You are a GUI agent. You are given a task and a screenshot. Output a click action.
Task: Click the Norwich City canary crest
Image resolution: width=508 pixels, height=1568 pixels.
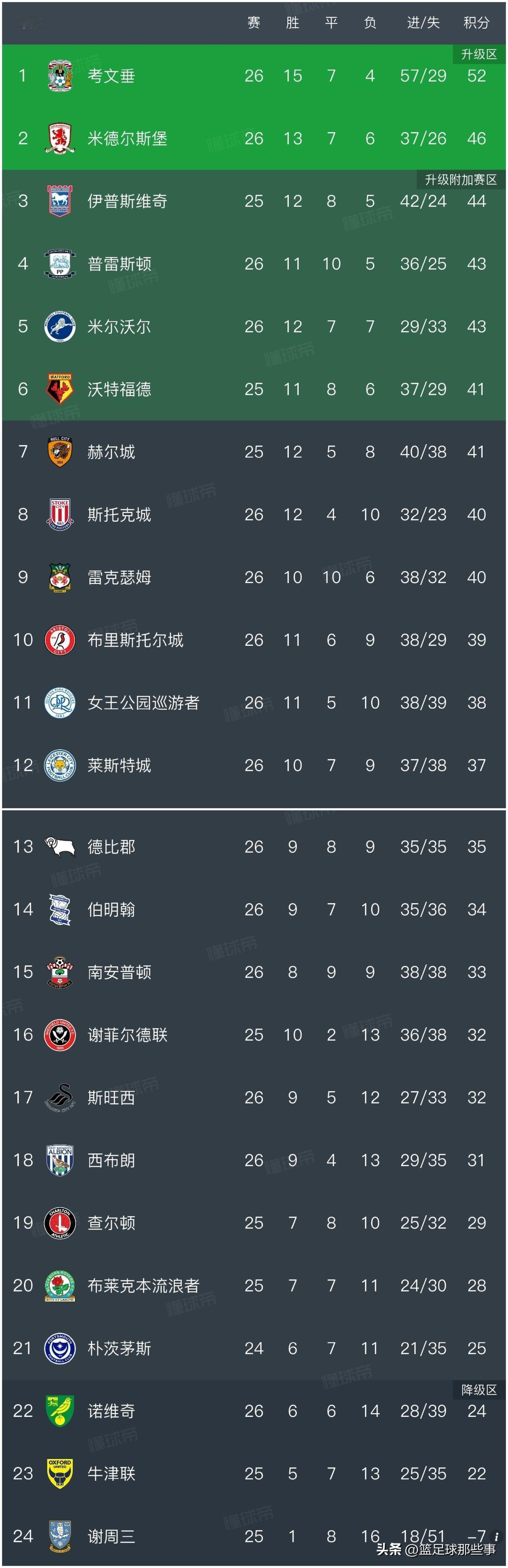coord(60,1411)
